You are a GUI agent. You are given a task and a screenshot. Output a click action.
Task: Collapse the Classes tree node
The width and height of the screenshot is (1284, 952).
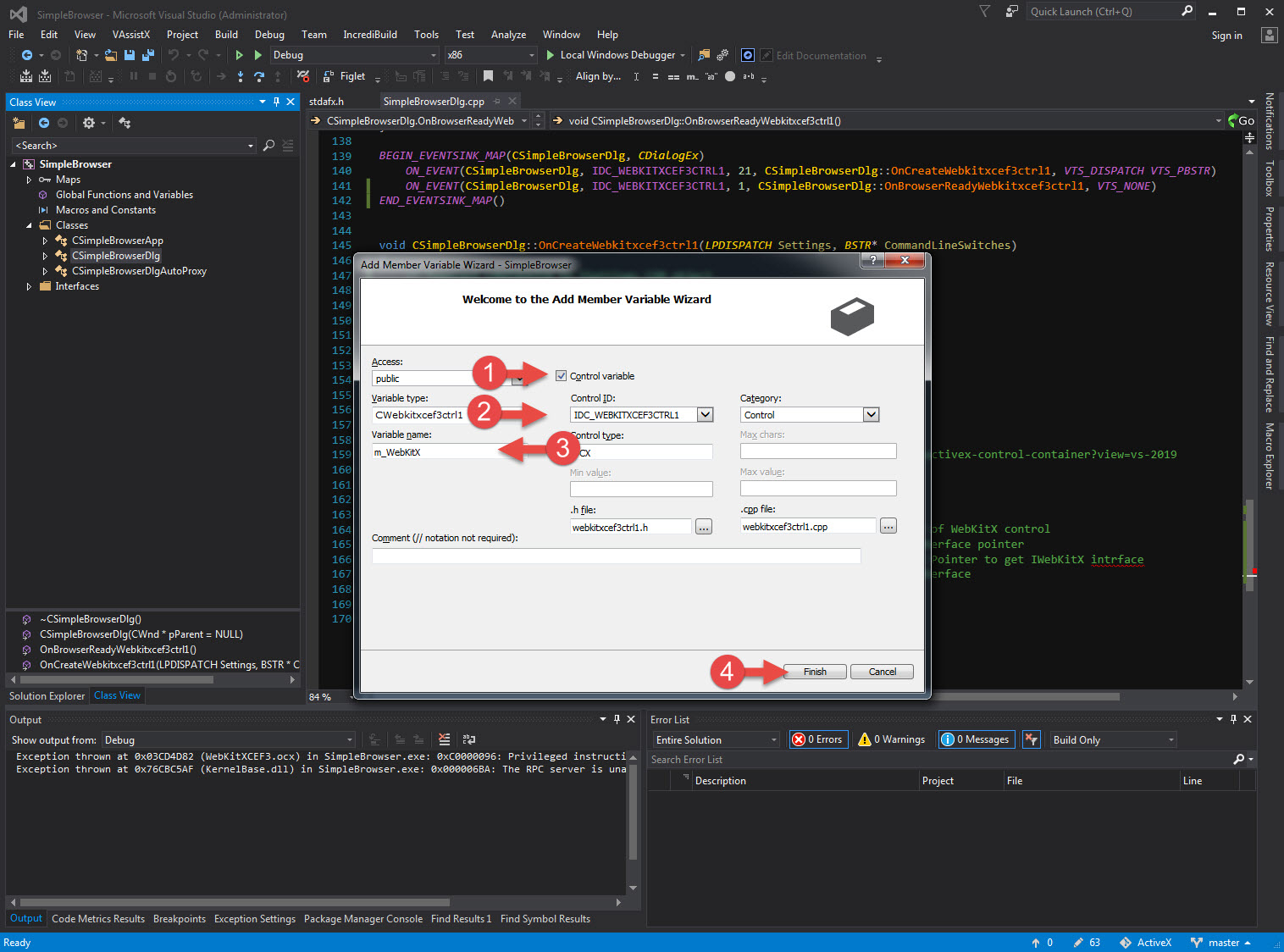[x=29, y=225]
